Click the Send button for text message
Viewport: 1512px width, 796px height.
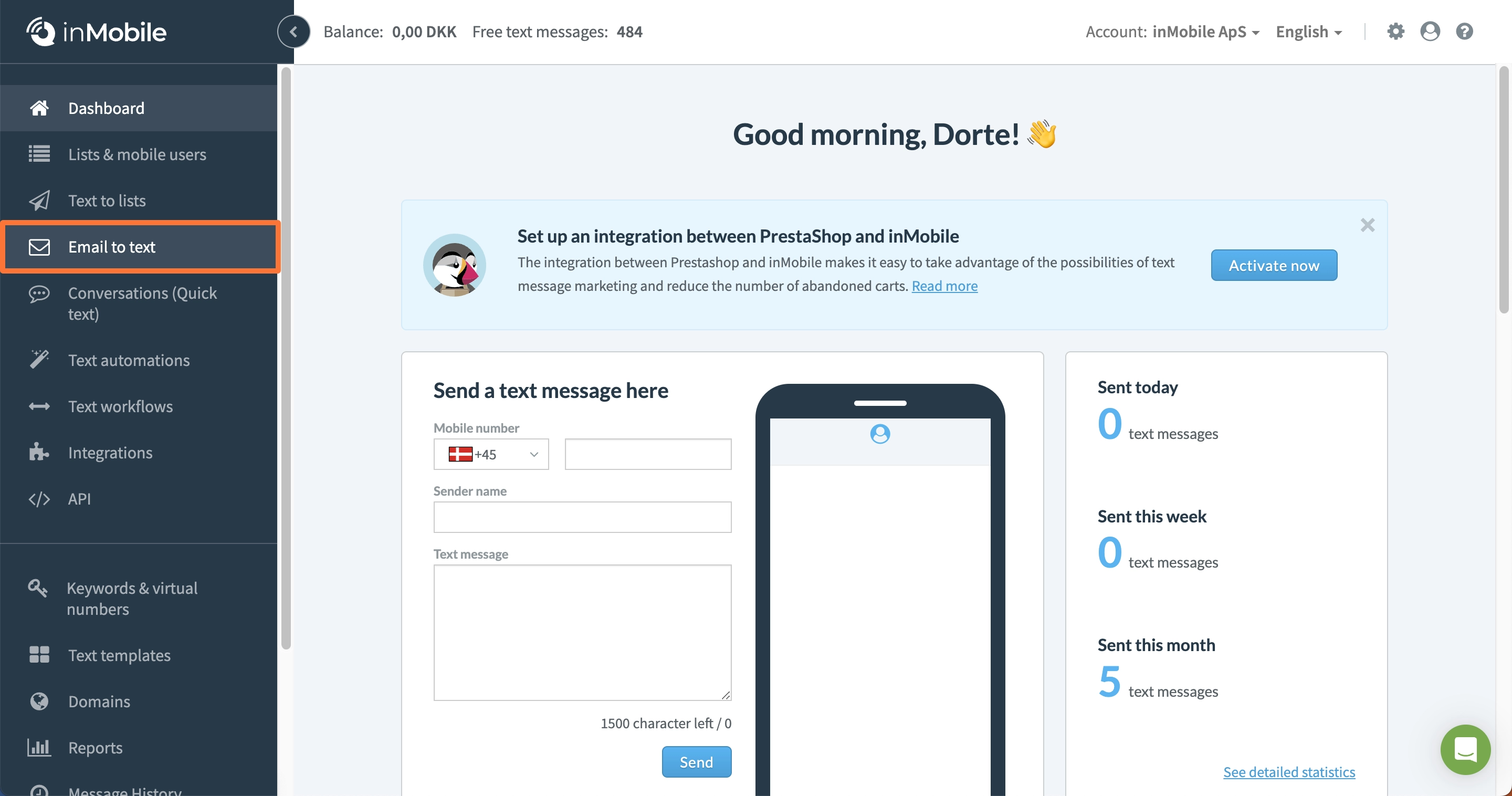point(696,761)
